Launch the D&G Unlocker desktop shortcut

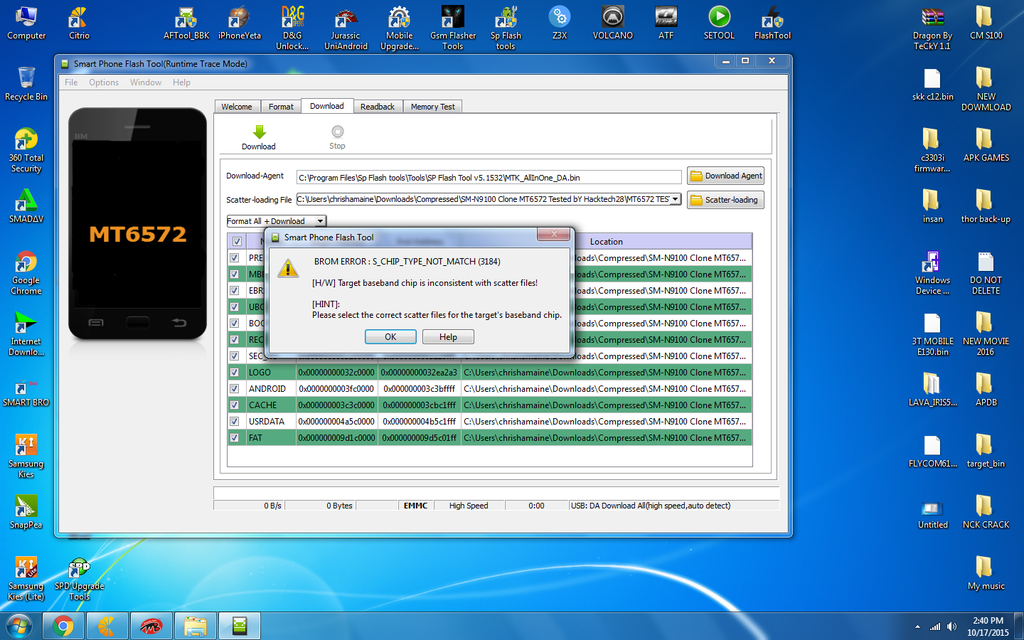click(293, 28)
